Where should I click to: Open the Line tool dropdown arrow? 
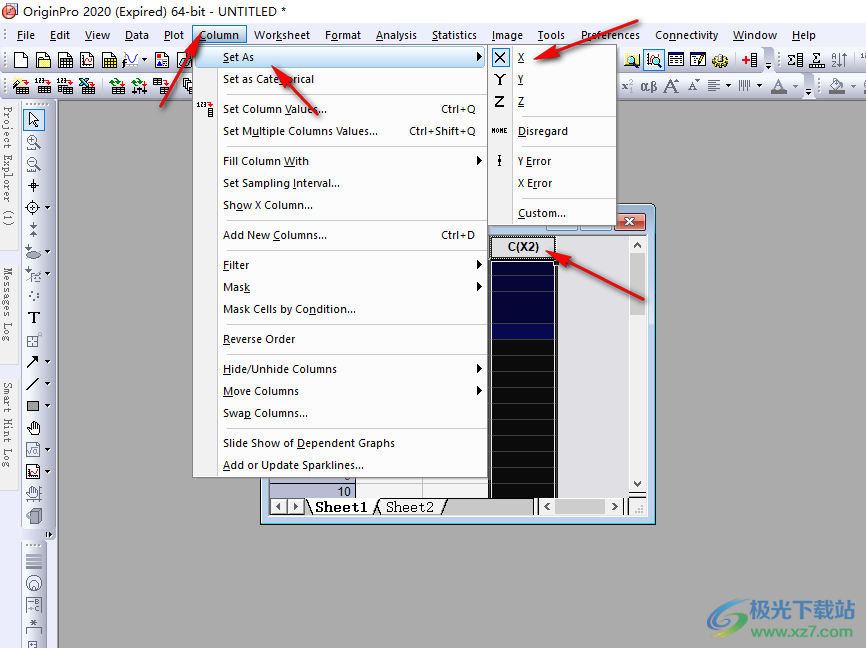pos(47,383)
